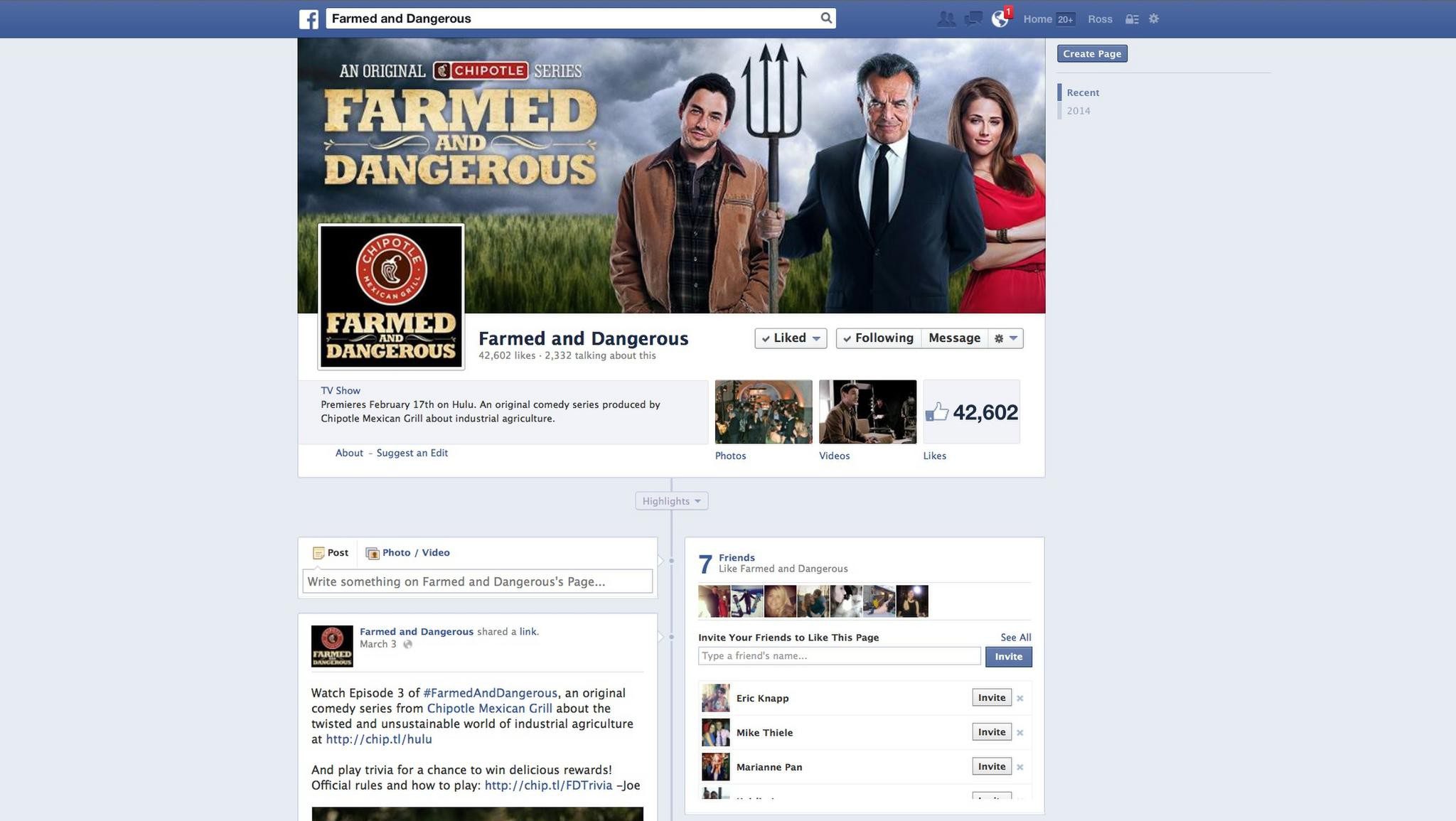Open the Videos link under thumbnail
Image resolution: width=1456 pixels, height=821 pixels.
[834, 456]
